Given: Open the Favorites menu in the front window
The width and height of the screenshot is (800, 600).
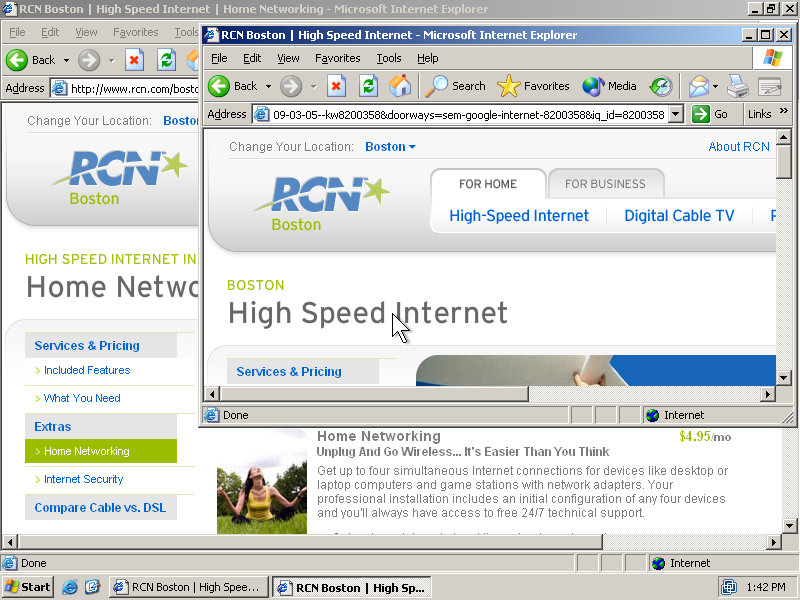Looking at the screenshot, I should tap(338, 58).
